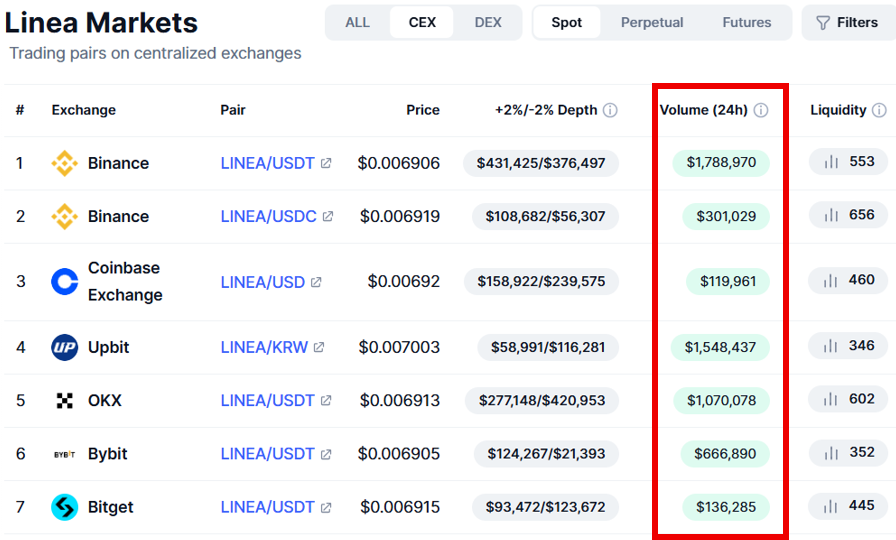Screen dimensions: 896x540
Task: Click depth value $93,472/$123,672
Action: pos(545,507)
